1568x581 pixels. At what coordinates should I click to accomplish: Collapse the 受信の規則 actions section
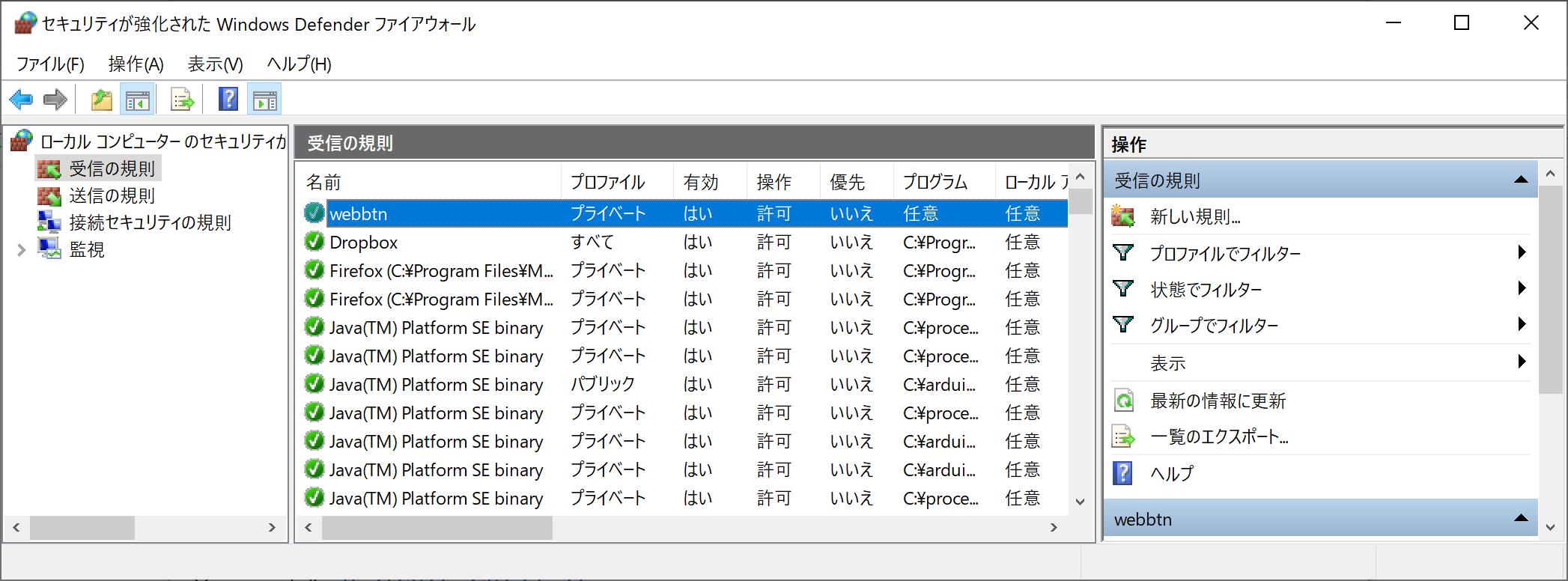pyautogui.click(x=1520, y=180)
